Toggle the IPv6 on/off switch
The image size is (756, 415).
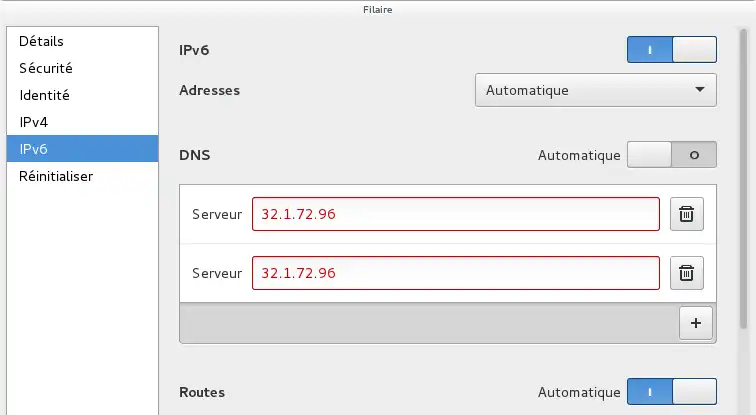672,50
